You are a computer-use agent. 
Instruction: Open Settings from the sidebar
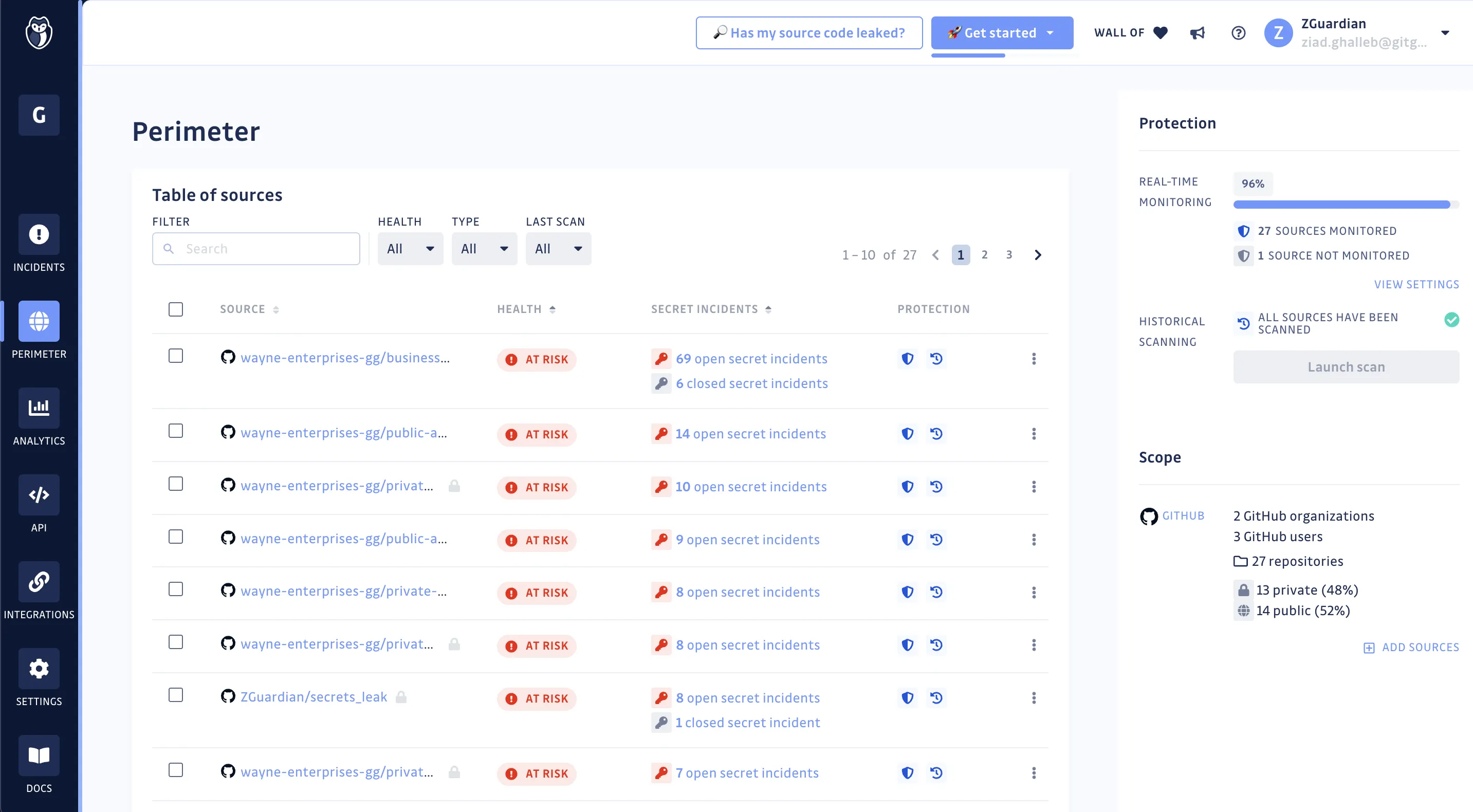[x=39, y=678]
